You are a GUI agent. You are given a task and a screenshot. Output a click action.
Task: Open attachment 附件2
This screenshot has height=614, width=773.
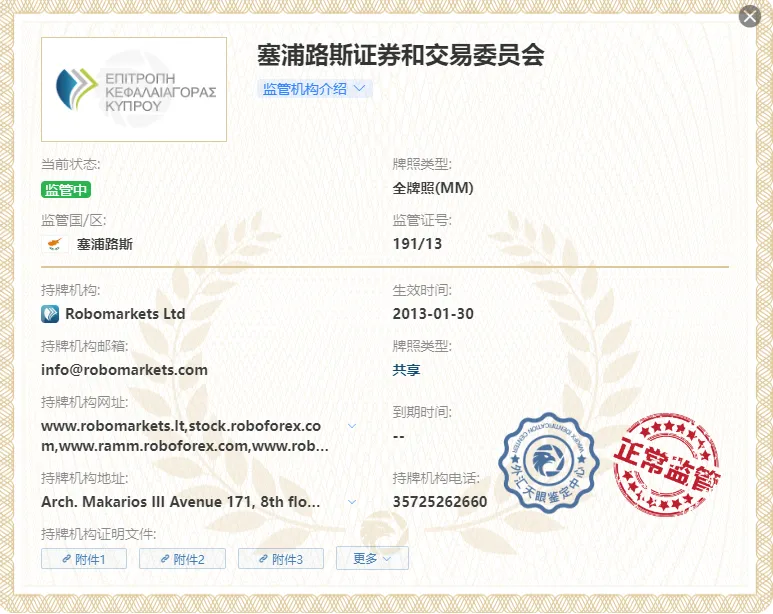coord(182,559)
